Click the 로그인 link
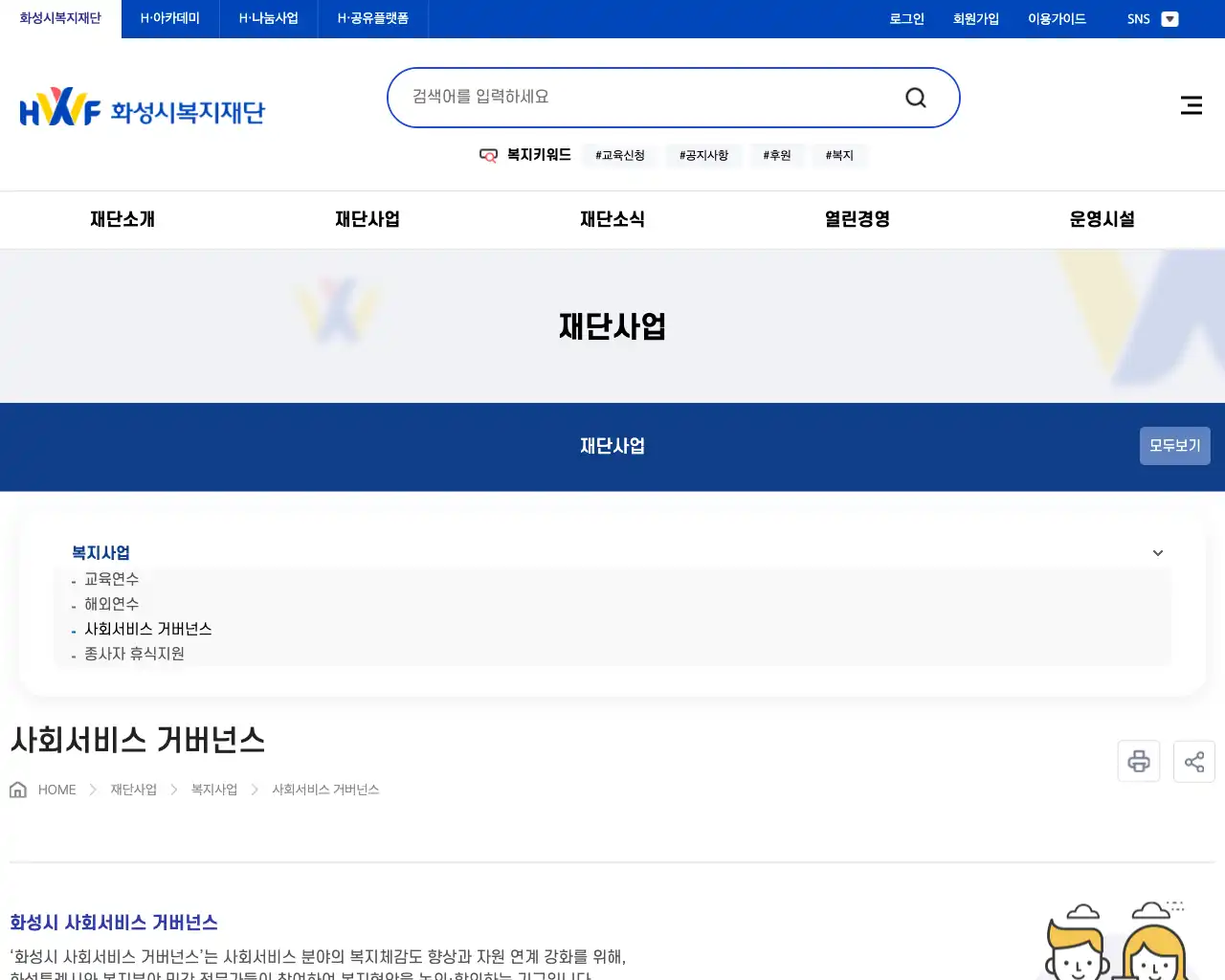The image size is (1225, 980). pos(905,18)
